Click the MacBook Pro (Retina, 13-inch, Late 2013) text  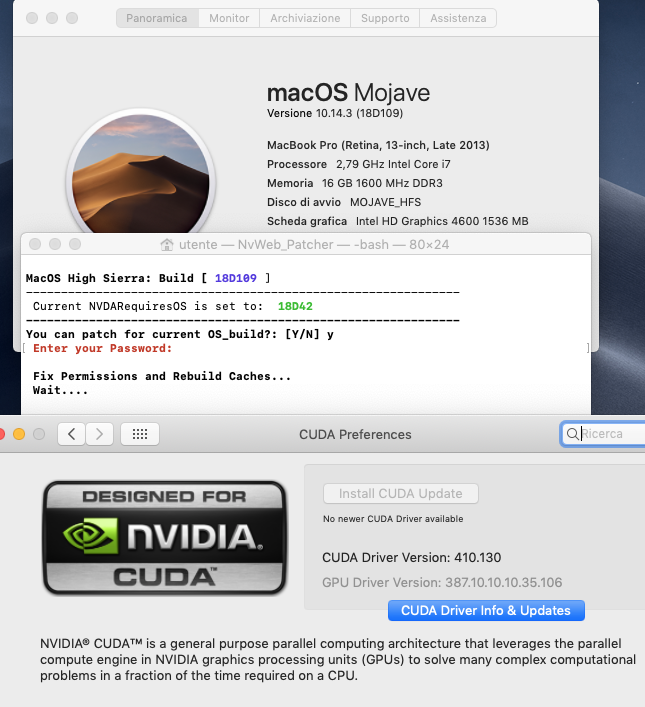tap(378, 145)
